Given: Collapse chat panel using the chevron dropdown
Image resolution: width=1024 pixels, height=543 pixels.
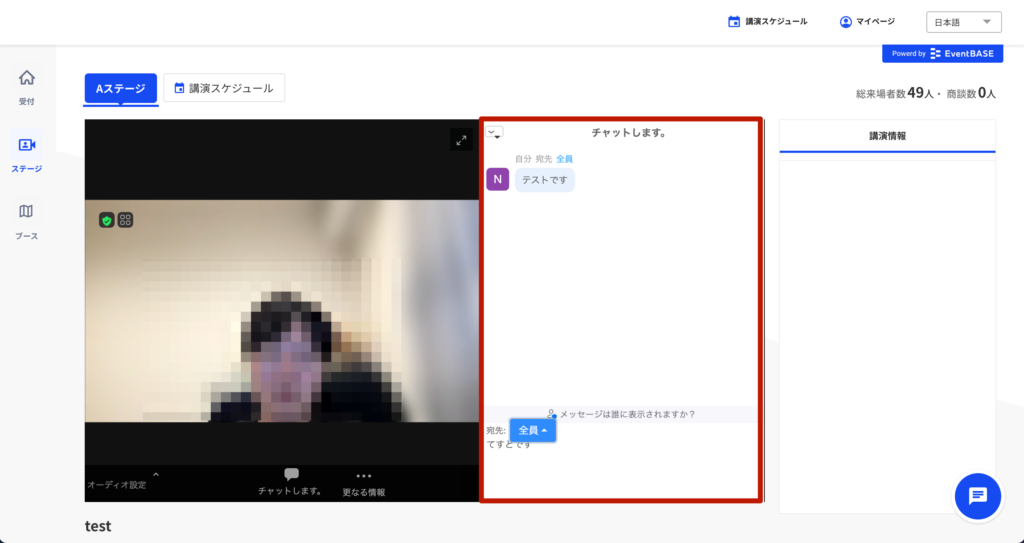Looking at the screenshot, I should [x=494, y=133].
